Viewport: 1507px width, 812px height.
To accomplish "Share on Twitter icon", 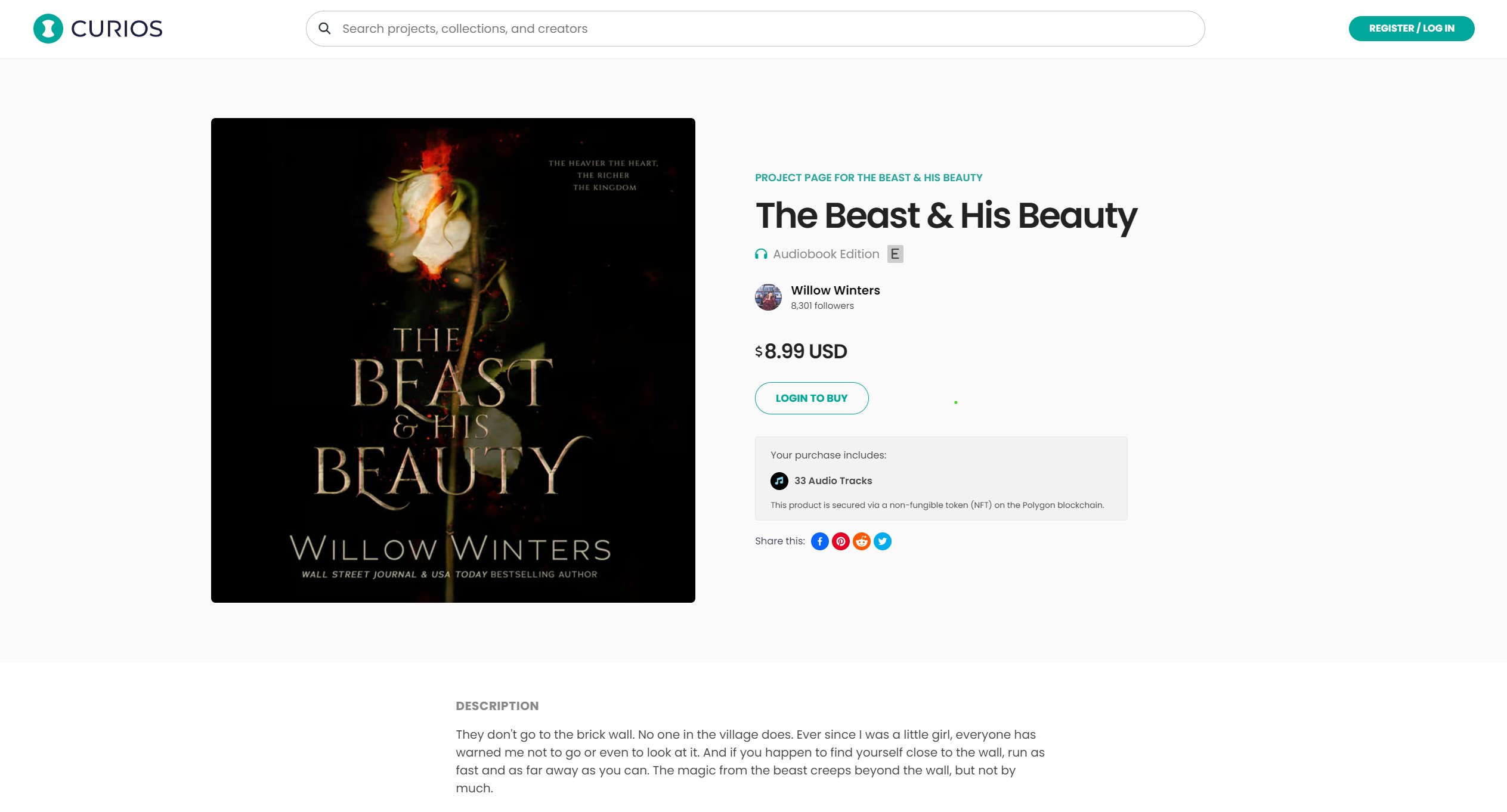I will (883, 541).
